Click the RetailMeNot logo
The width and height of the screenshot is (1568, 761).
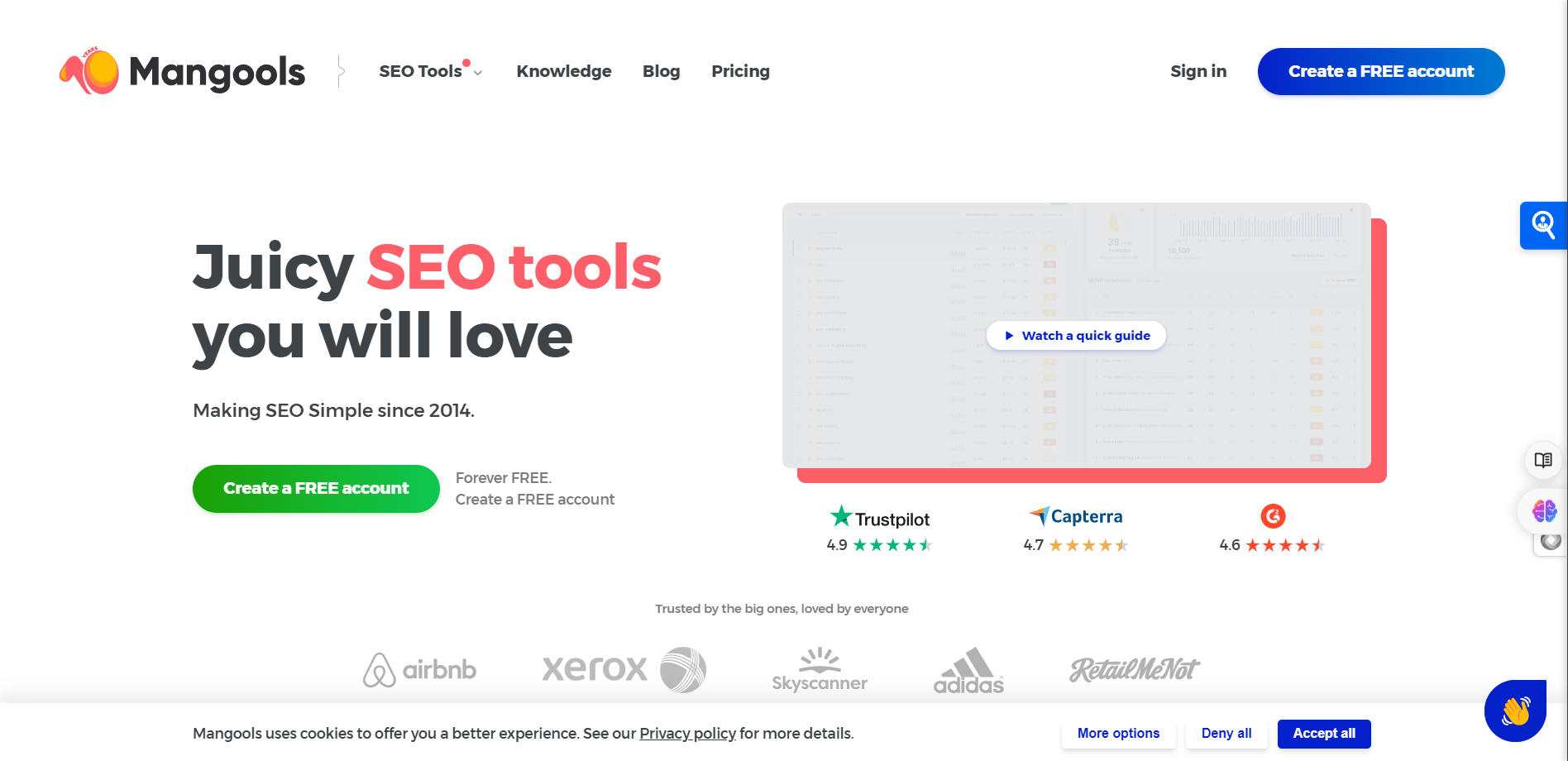(x=1135, y=669)
